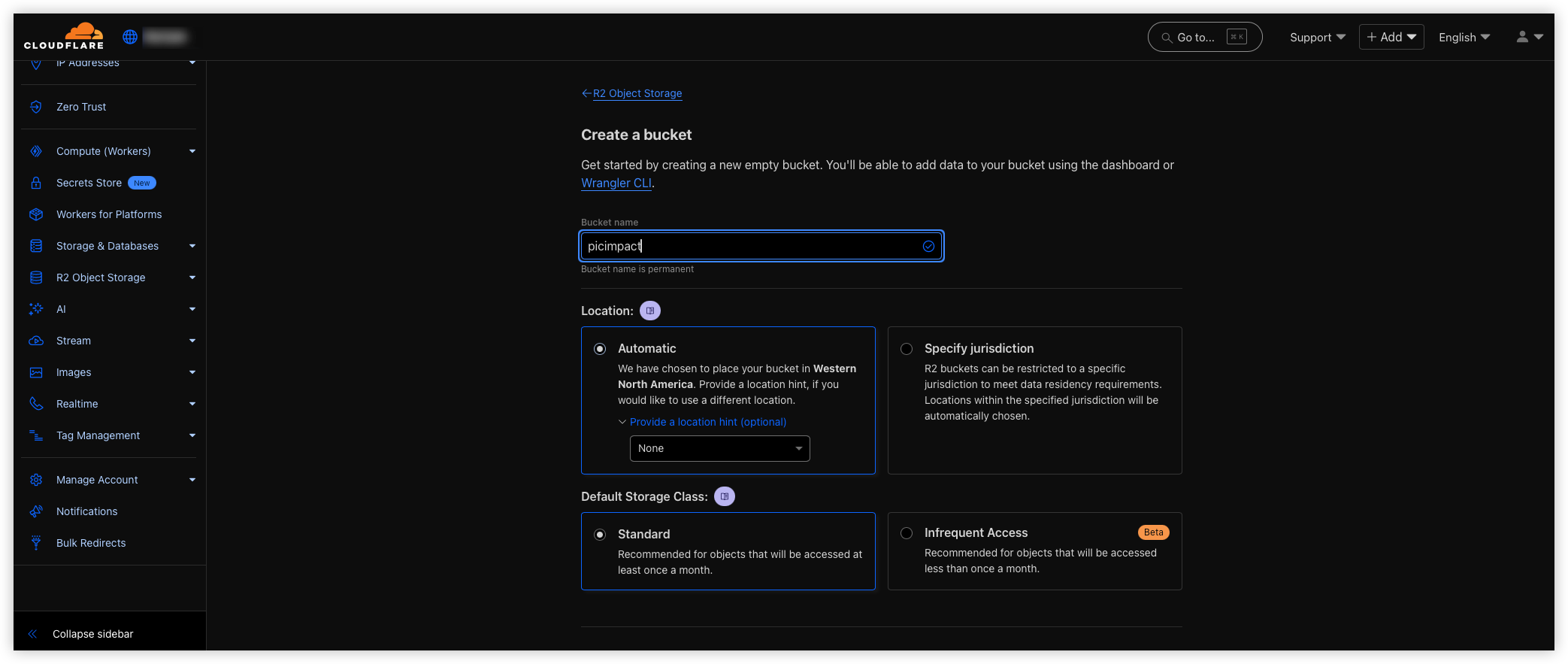Click the Secrets Store lock icon

point(36,183)
